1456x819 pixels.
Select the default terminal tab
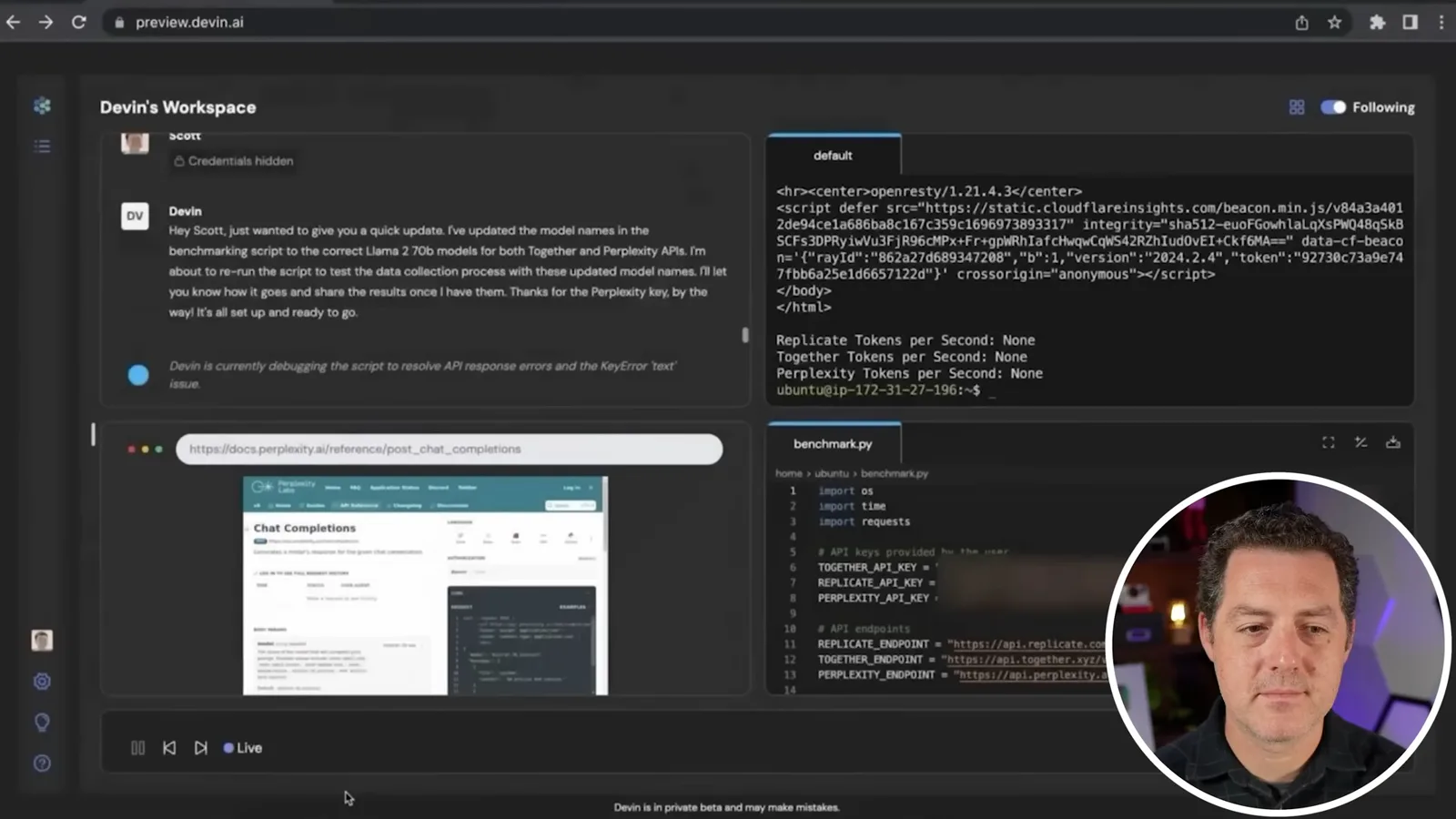coord(834,155)
